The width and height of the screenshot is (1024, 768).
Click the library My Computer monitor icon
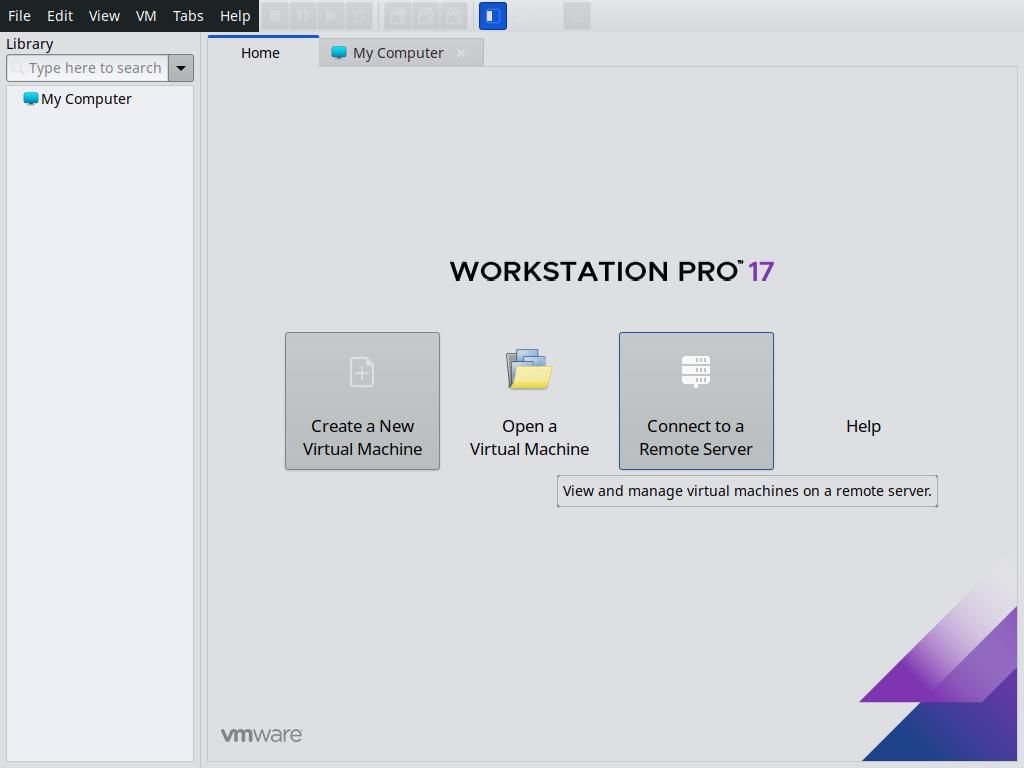pos(31,99)
